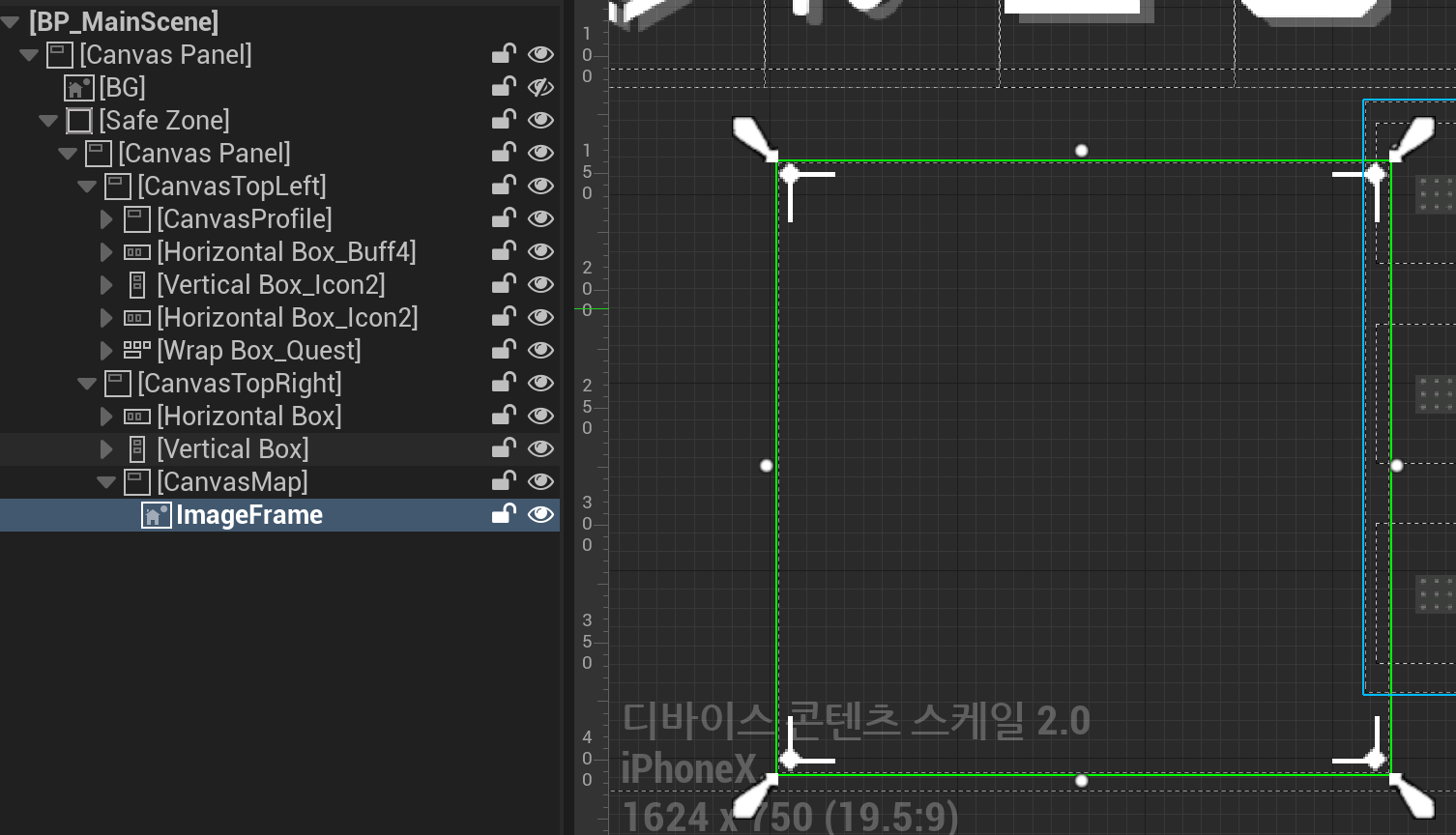Screen dimensions: 1456x835
Task: Toggle visibility of top-level Canvas Panel
Action: [x=540, y=54]
